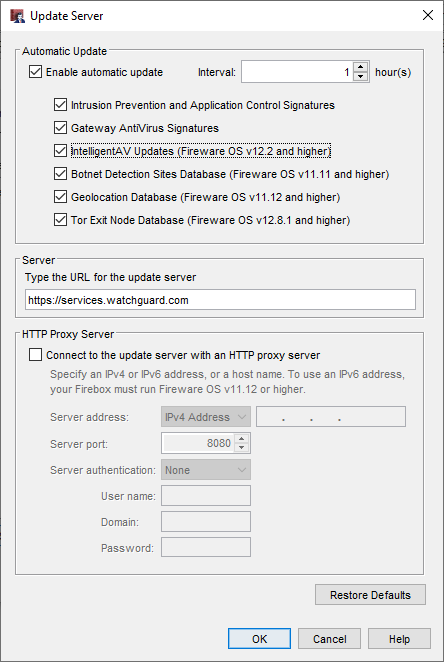Click the 'Interval:' label
The width and height of the screenshot is (444, 662).
pos(217,72)
